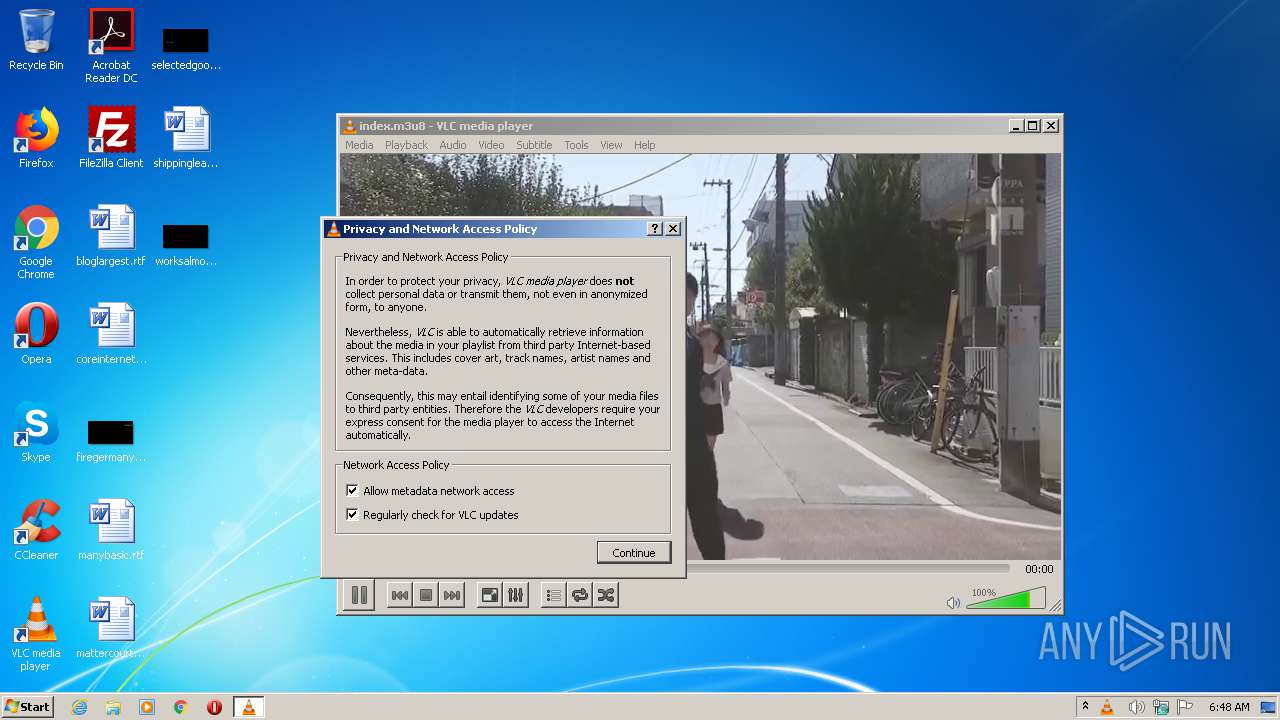Open Windows Media Player taskbar icon

[x=147, y=707]
